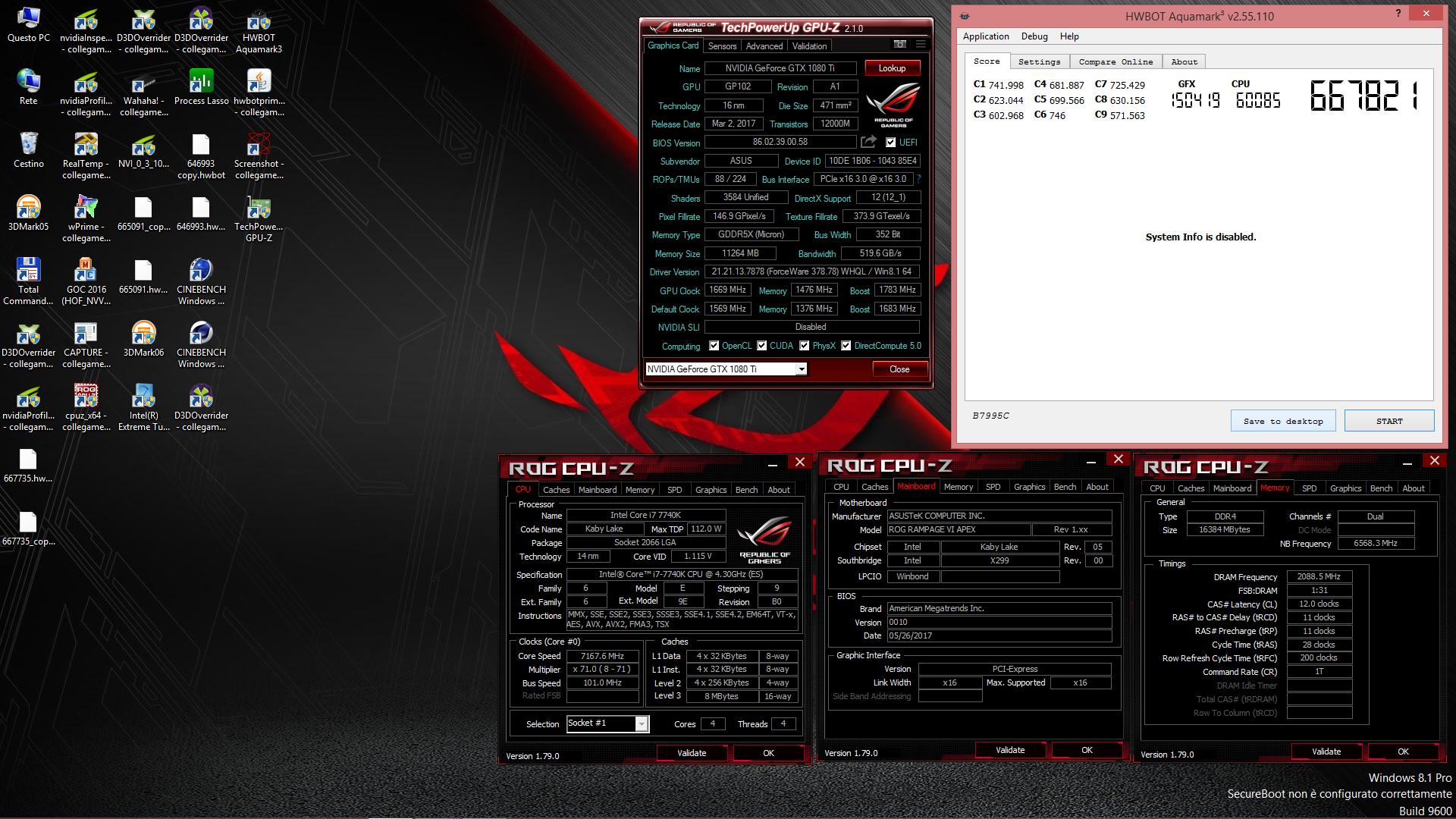Launch the TechPowerUp GPU-Z desktop shortcut
1456x819 pixels.
[259, 218]
